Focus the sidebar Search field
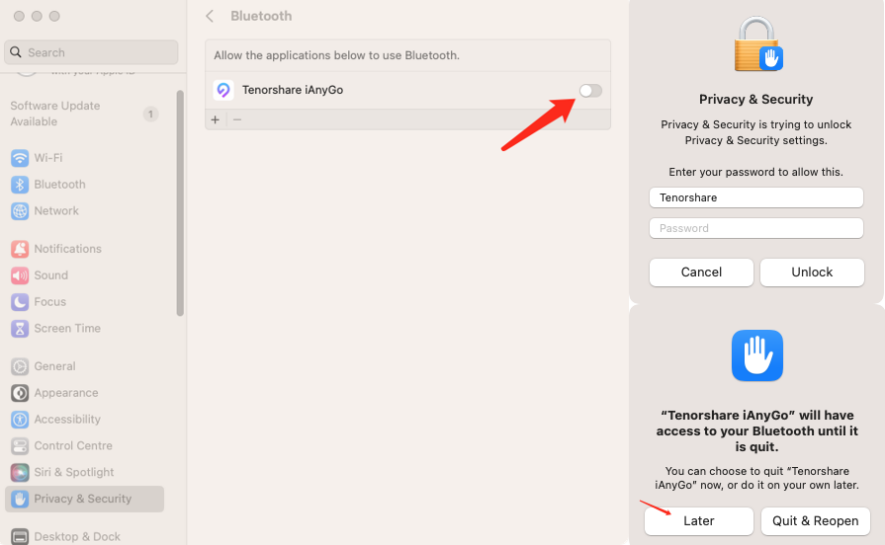The height and width of the screenshot is (545, 885). click(91, 52)
